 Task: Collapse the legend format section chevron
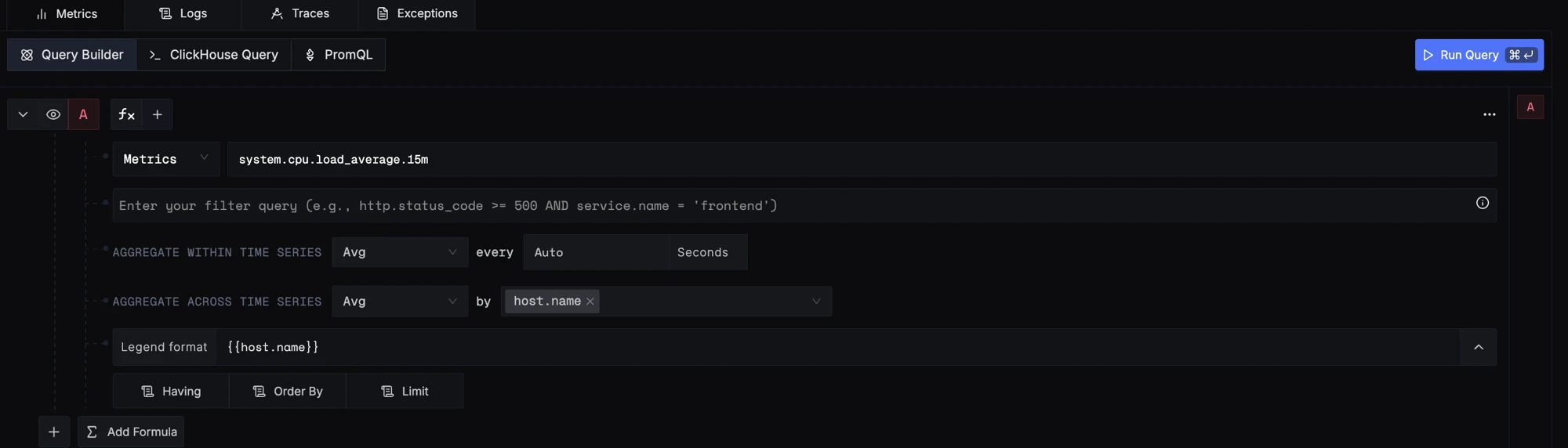pos(1478,347)
